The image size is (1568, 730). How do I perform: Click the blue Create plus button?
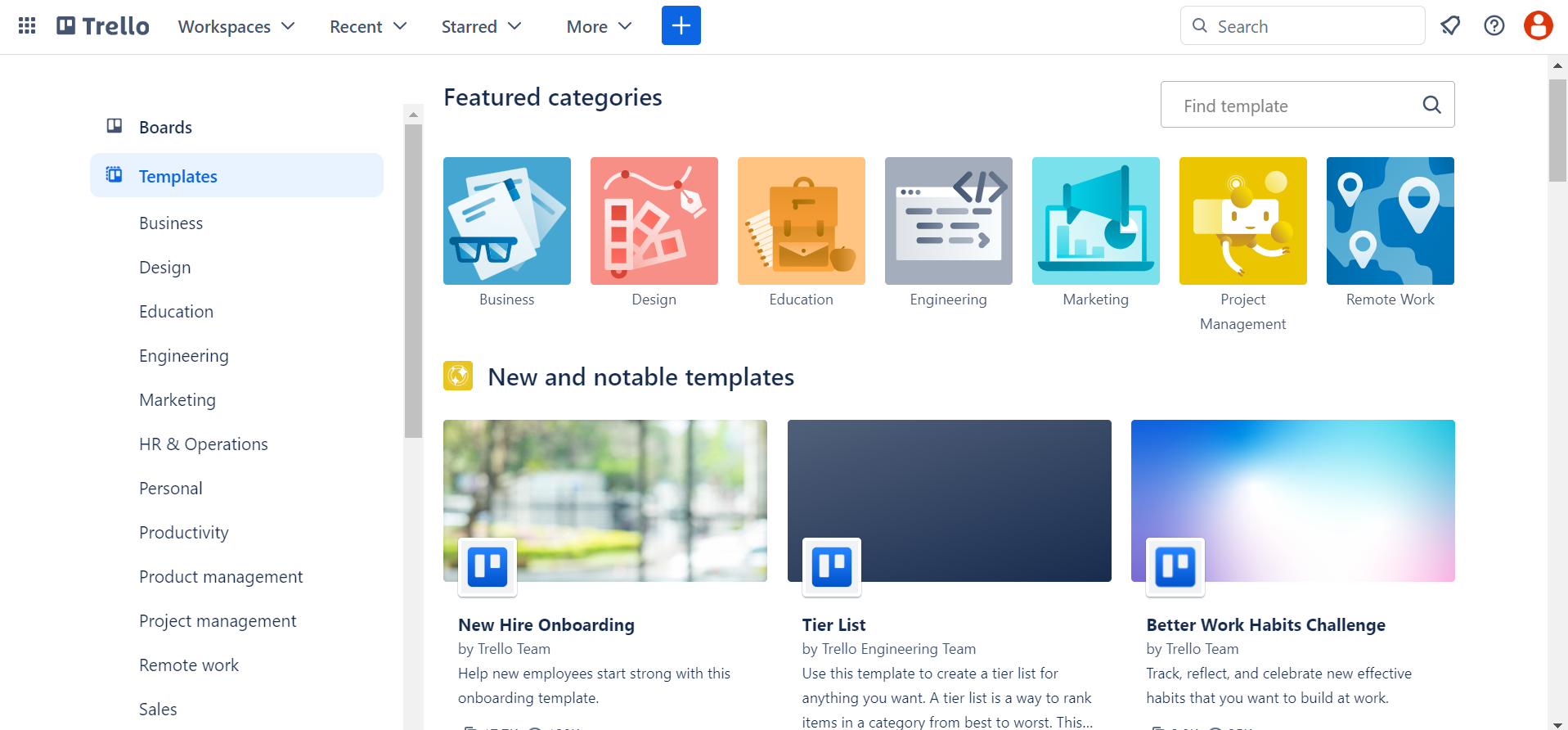tap(681, 25)
